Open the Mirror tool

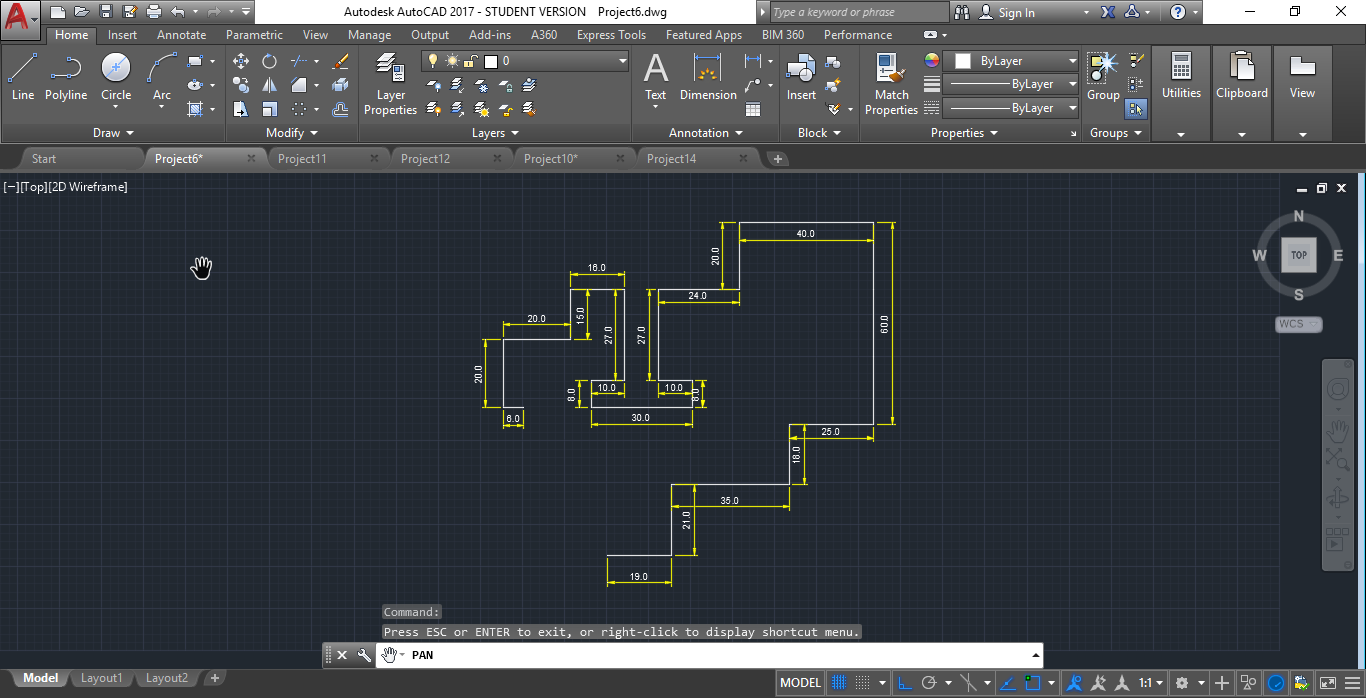click(x=270, y=84)
